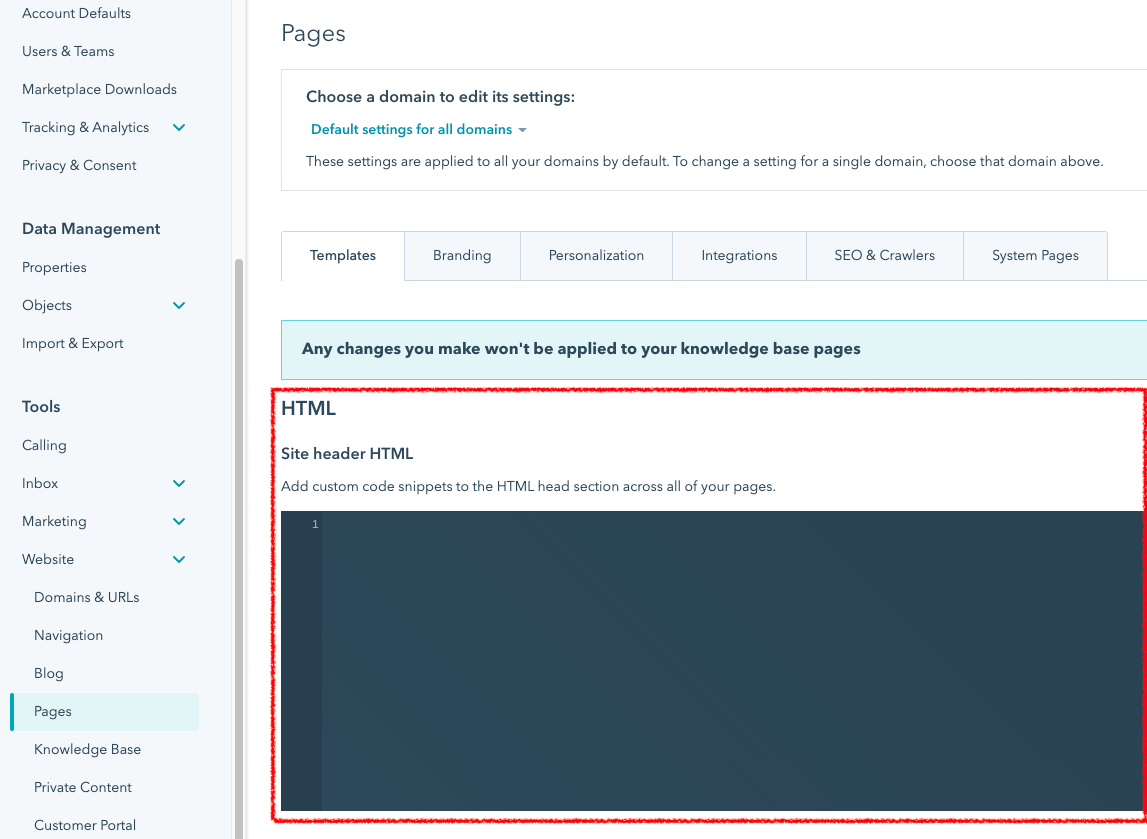
Task: Expand the Marketing chevron
Action: point(179,521)
